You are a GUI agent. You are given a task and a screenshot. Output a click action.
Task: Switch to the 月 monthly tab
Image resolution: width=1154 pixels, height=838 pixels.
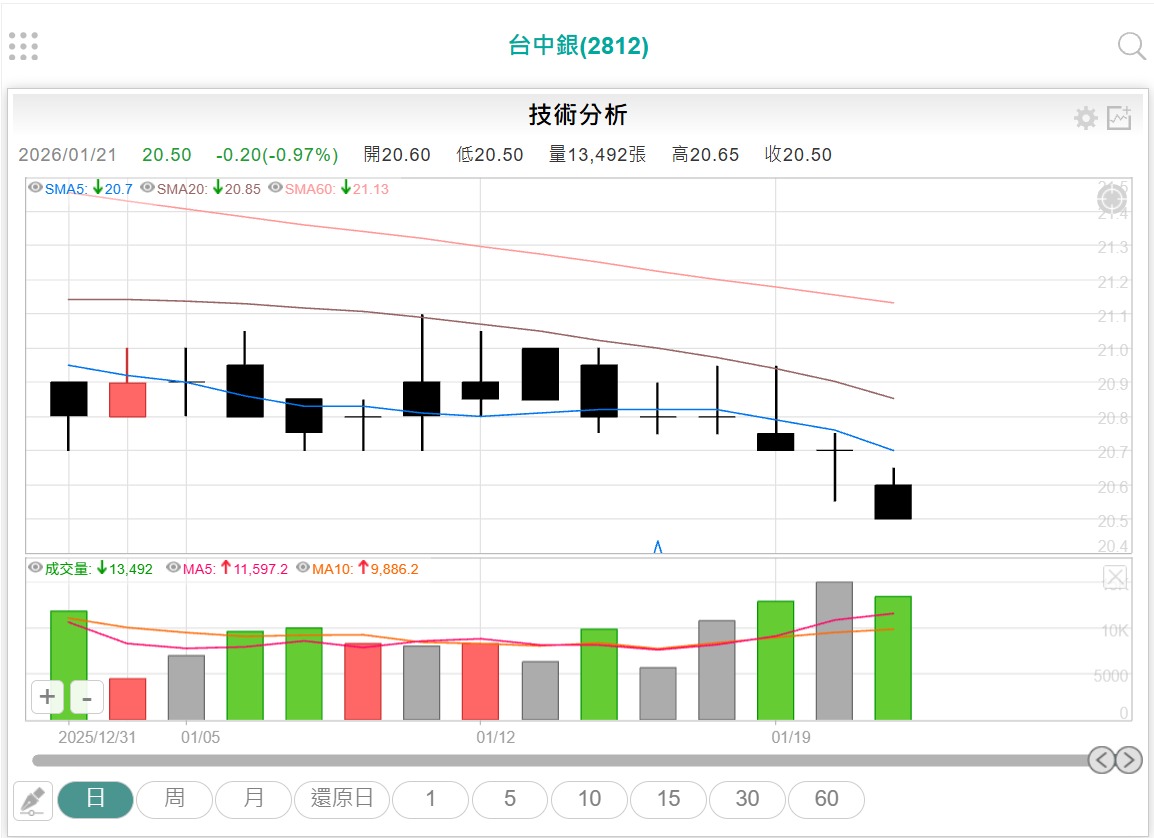coord(254,799)
